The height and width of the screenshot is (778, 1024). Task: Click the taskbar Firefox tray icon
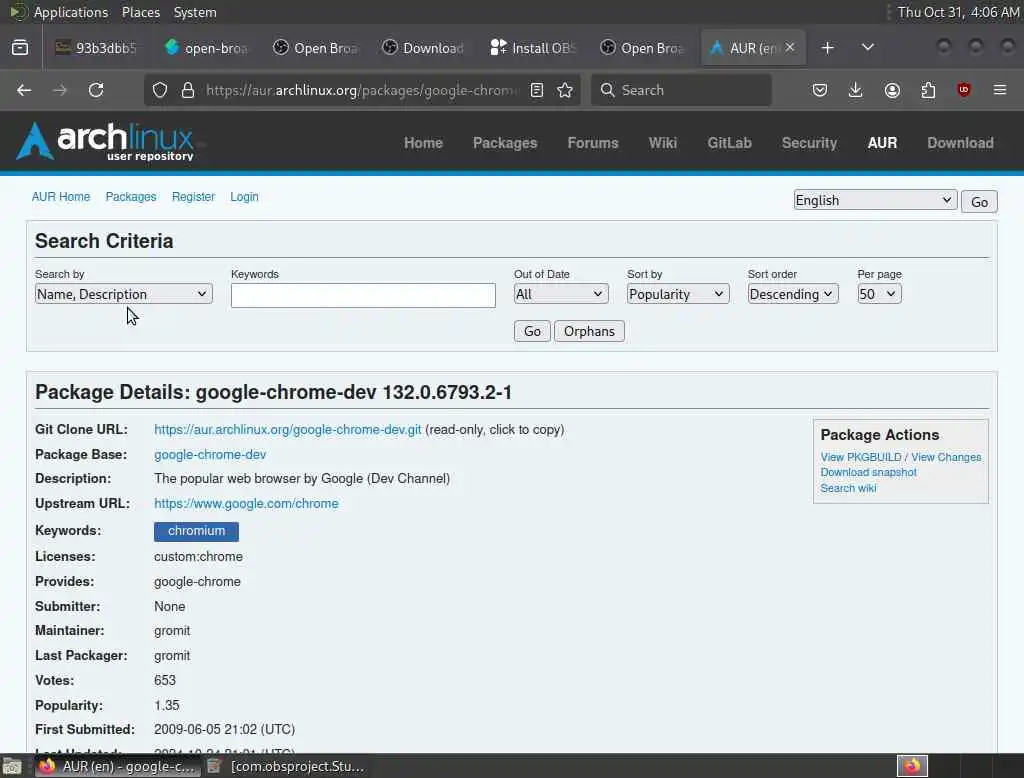tap(912, 766)
